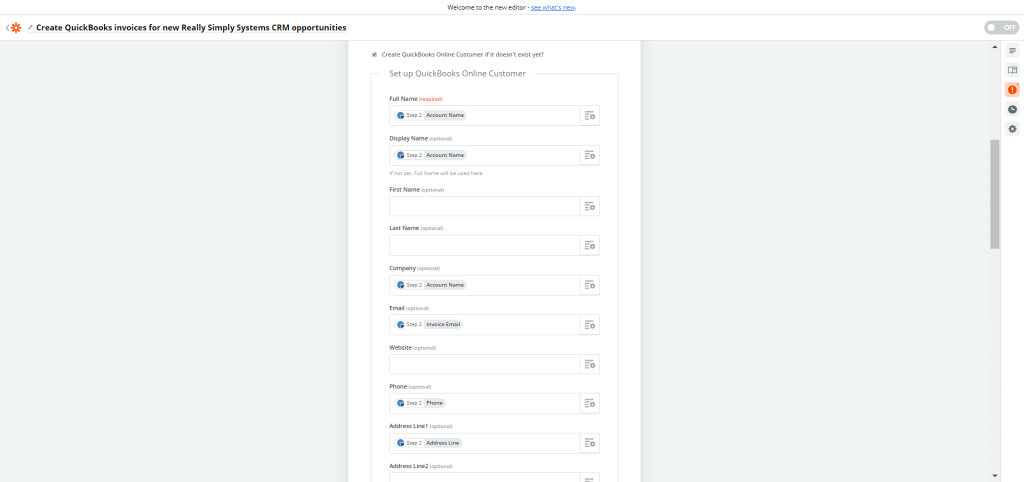
Task: Uncheck Create QuickBooks Online Customer checkbox
Action: [x=374, y=54]
